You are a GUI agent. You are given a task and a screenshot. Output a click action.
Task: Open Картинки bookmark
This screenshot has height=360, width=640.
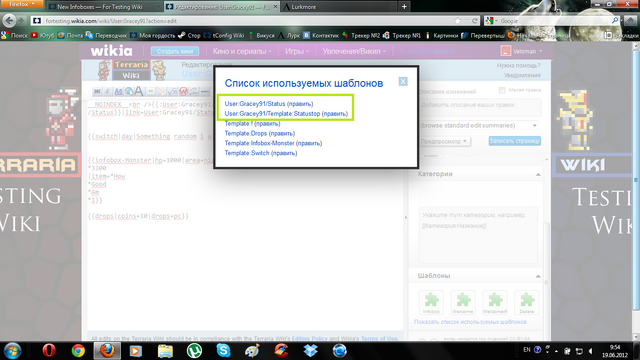tap(442, 36)
